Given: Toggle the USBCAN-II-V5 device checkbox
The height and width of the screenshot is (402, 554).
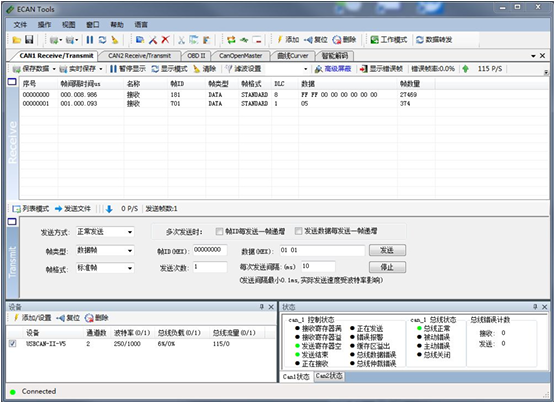Looking at the screenshot, I should point(13,343).
